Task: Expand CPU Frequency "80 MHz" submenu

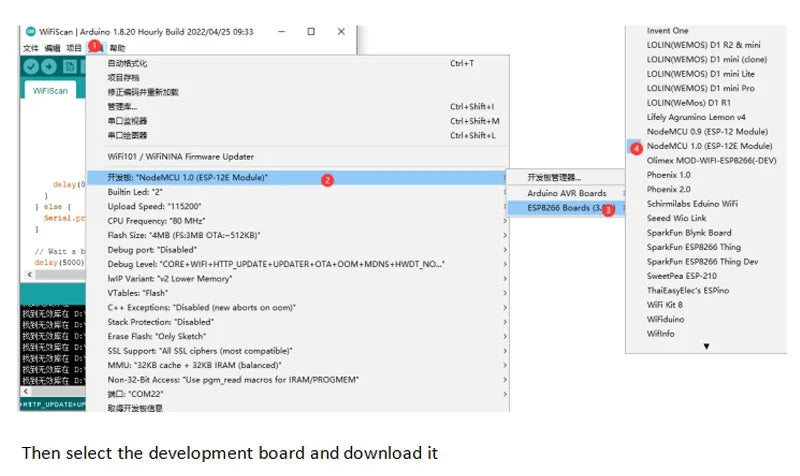Action: [x=297, y=221]
